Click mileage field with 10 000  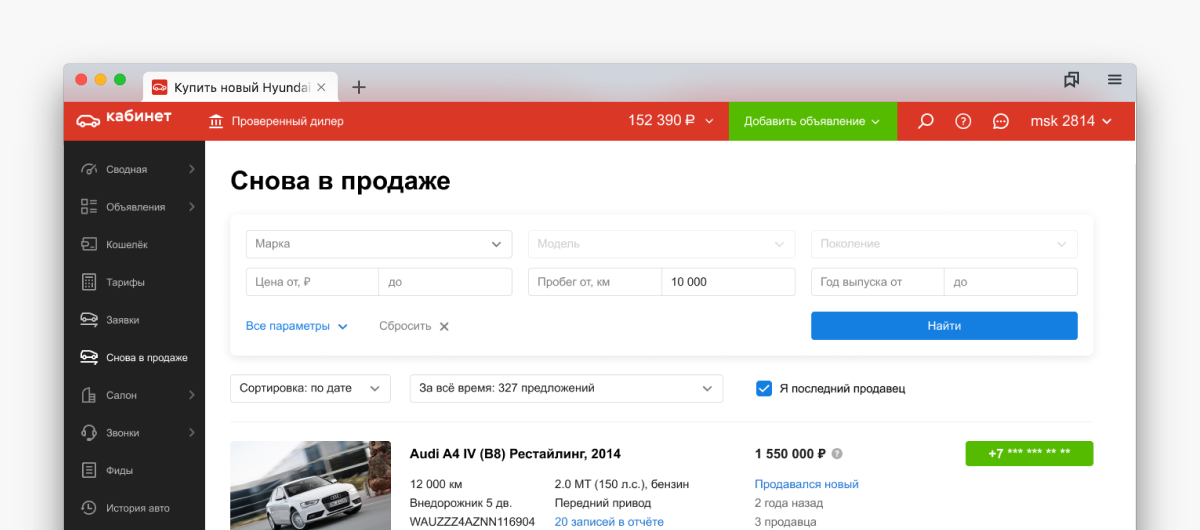coord(728,282)
